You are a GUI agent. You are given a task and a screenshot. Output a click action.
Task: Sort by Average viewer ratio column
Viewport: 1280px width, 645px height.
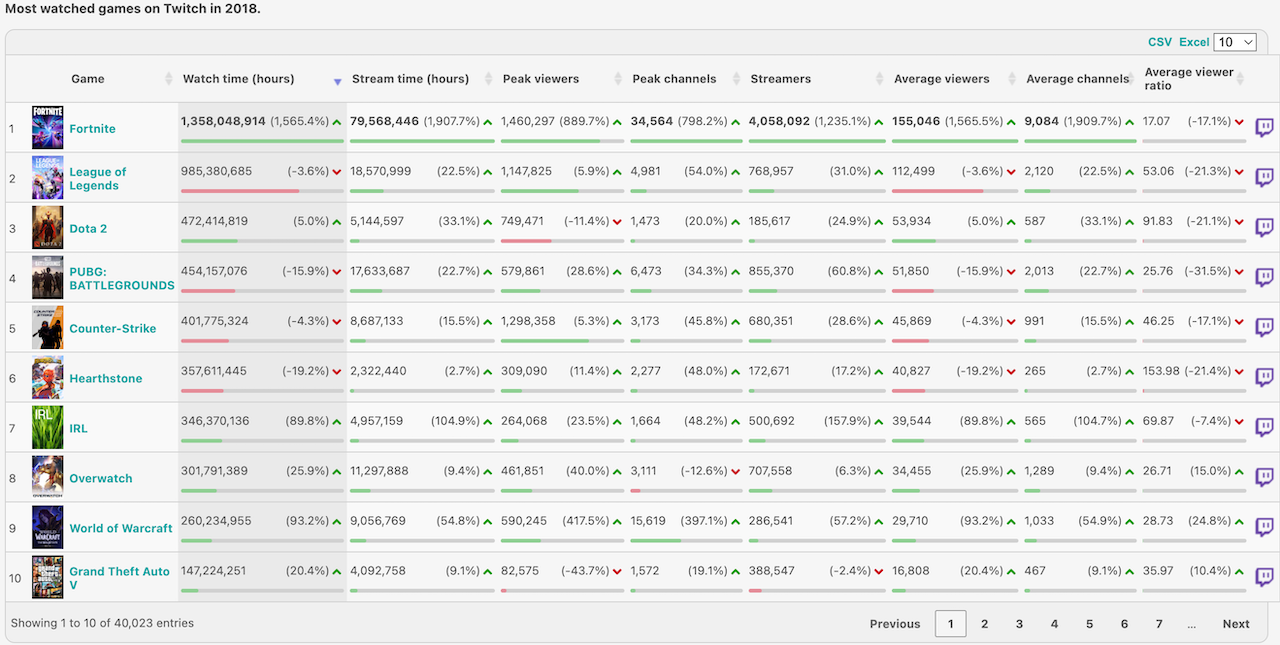point(1189,79)
